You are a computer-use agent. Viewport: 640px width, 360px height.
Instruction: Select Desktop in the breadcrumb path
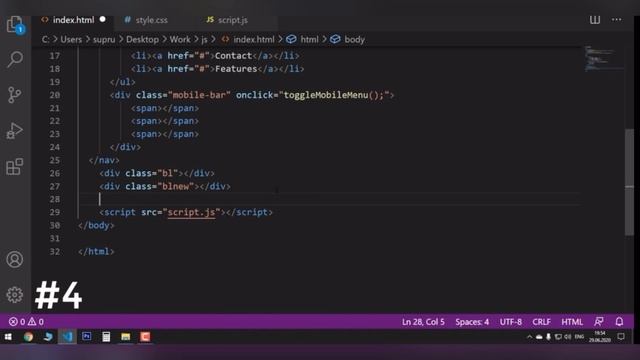[142, 40]
